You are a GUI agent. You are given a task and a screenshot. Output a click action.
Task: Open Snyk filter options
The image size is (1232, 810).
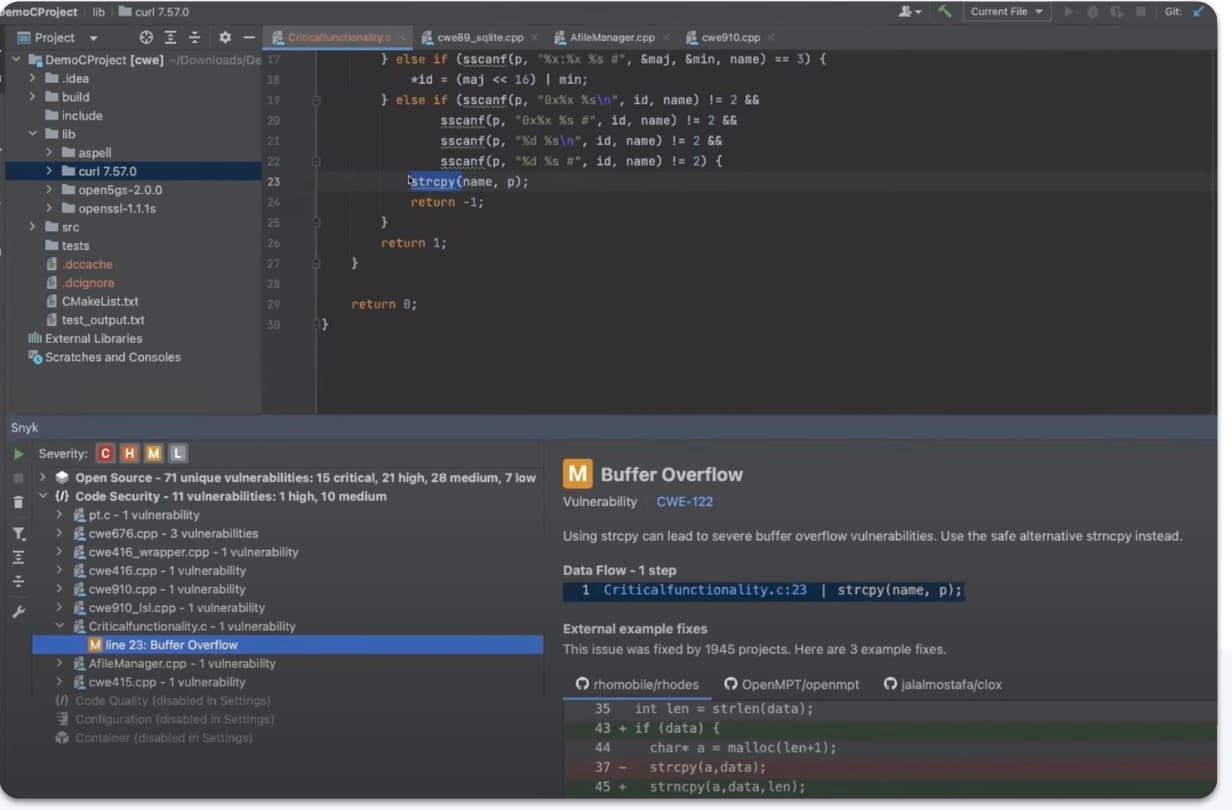point(19,533)
